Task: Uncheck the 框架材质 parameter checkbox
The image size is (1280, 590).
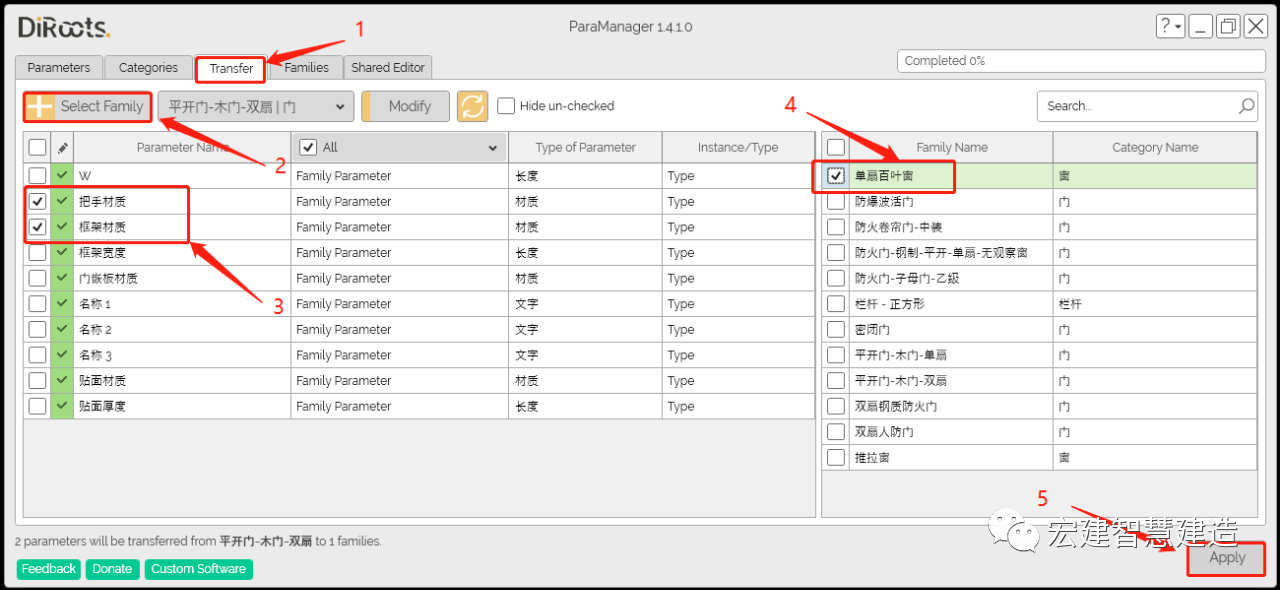Action: [37, 227]
